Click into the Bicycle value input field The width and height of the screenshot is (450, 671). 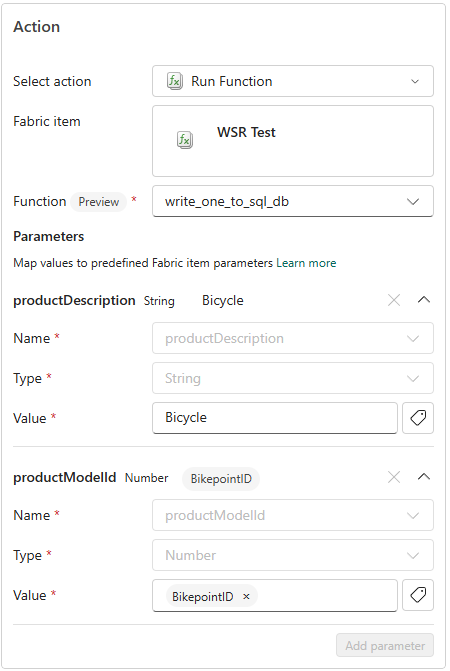[275, 418]
